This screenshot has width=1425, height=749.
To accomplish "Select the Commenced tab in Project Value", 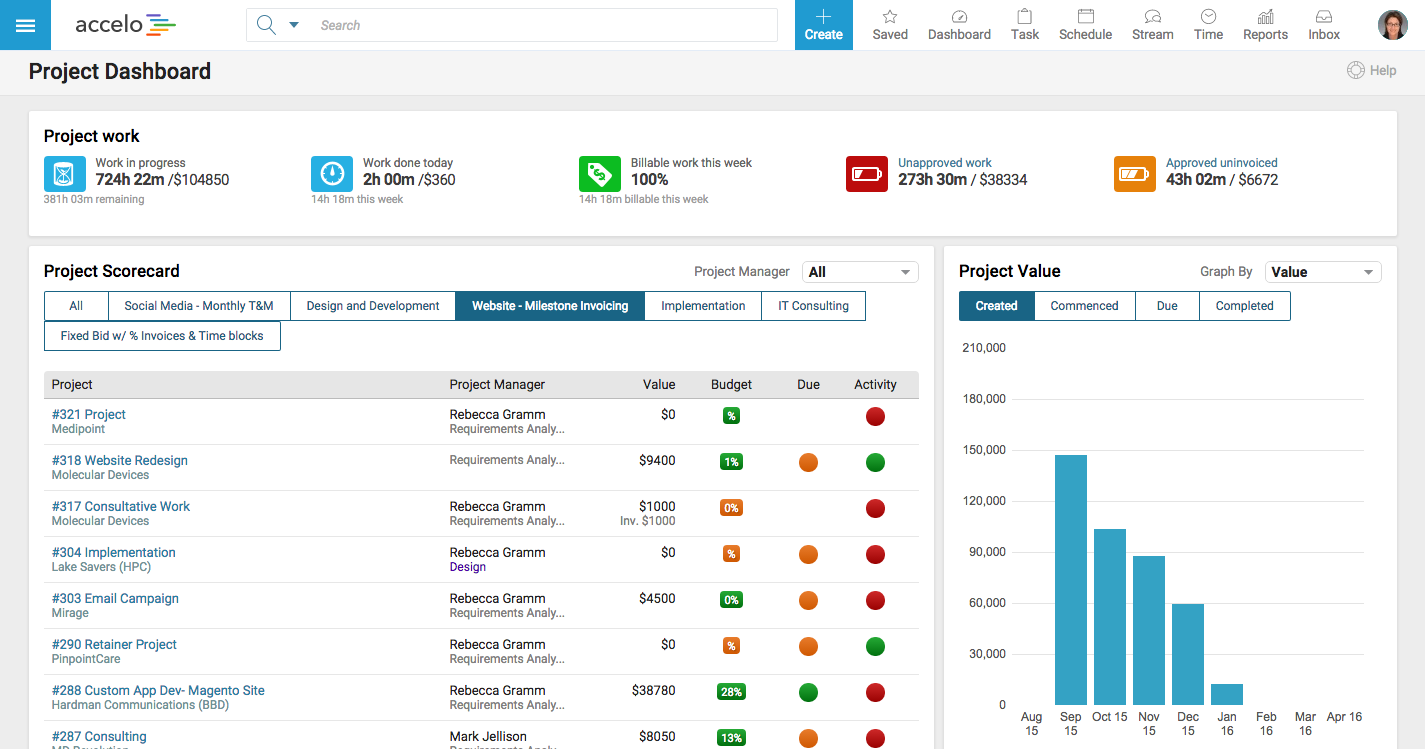I will coord(1084,306).
